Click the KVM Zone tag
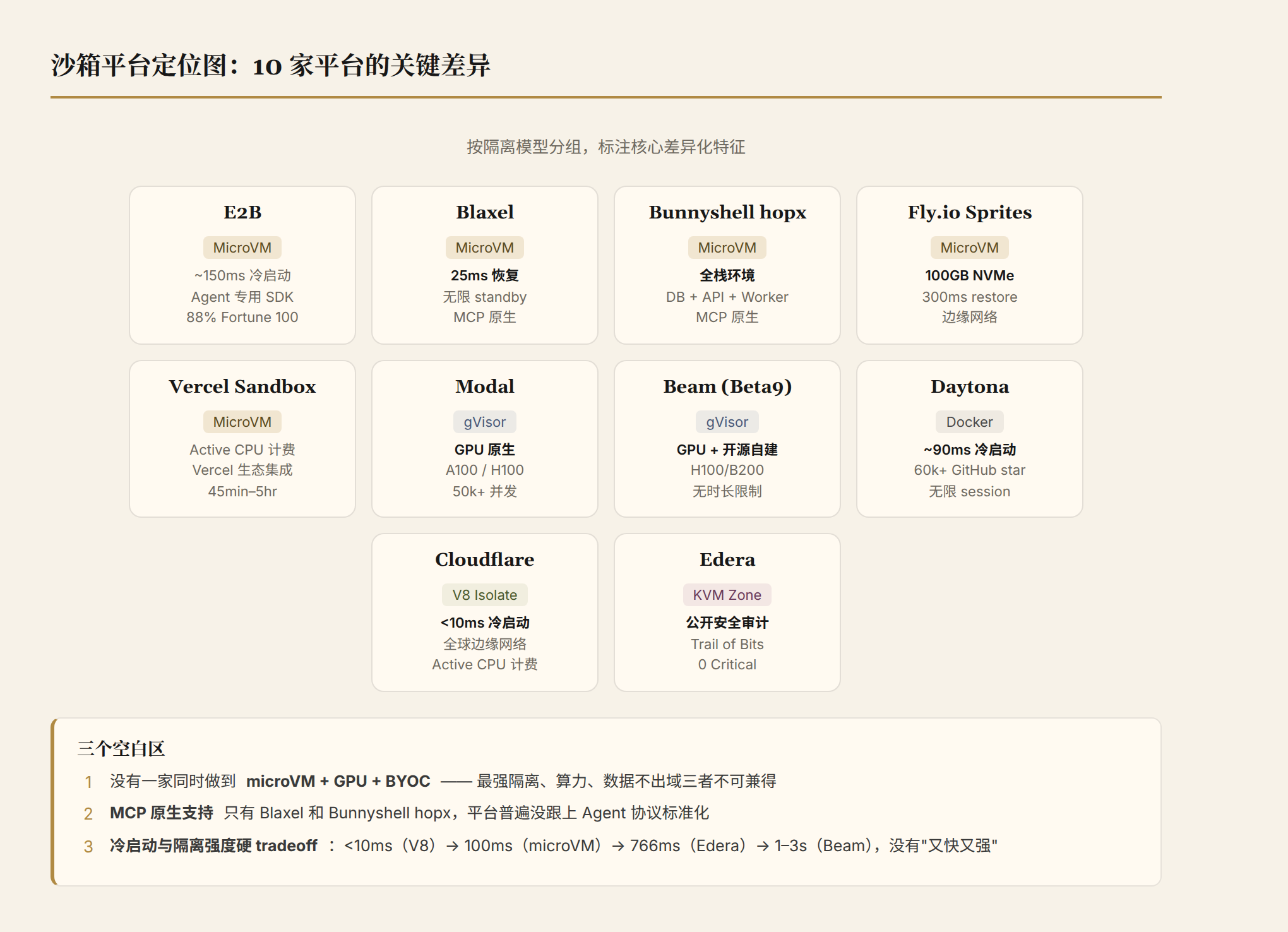Viewport: 1288px width, 932px height. 727,595
